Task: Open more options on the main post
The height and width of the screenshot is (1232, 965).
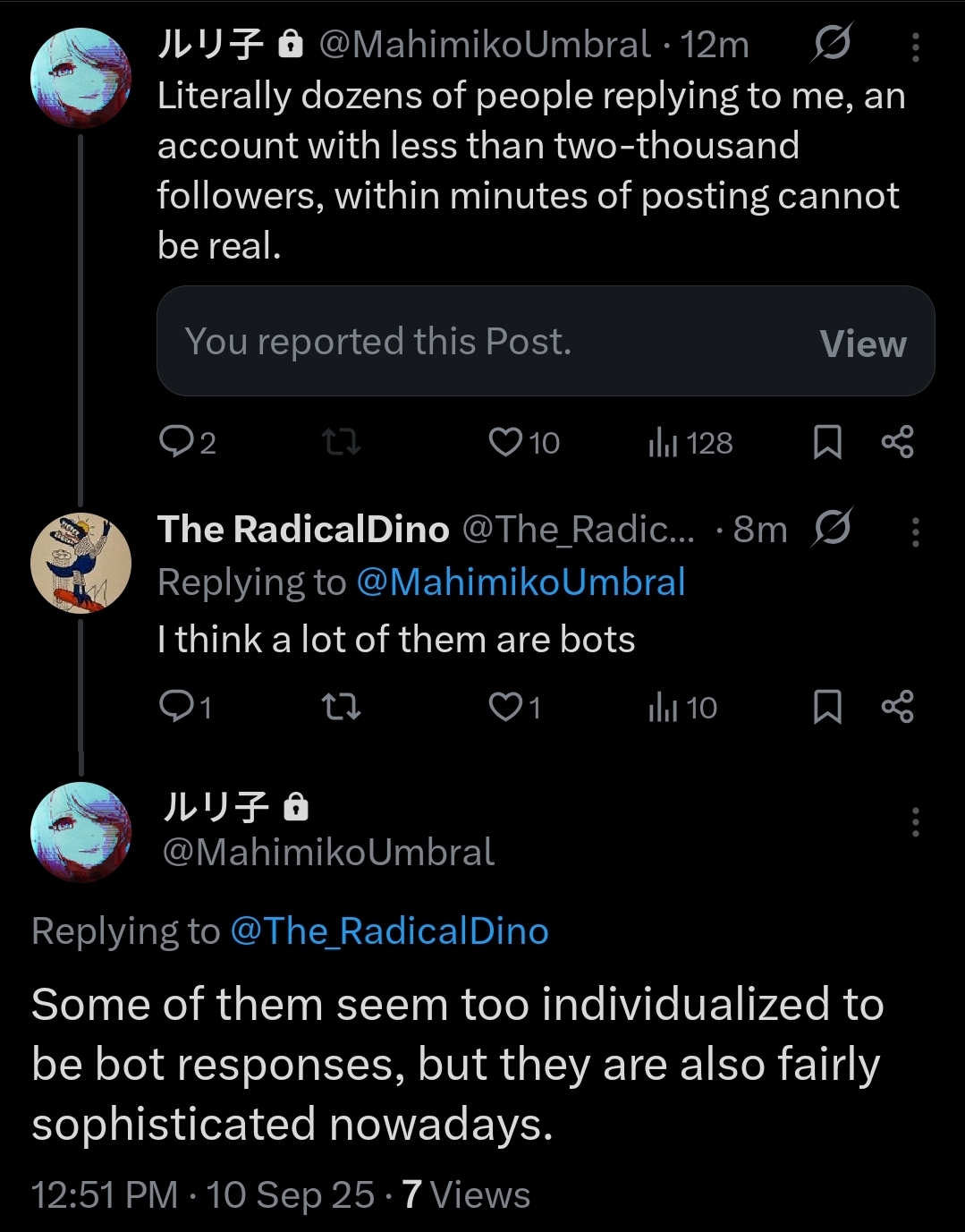Action: 915,821
